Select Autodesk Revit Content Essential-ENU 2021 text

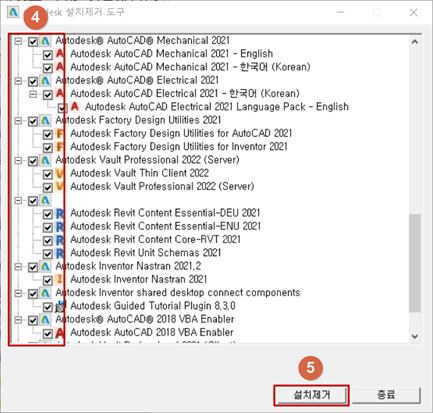165,227
